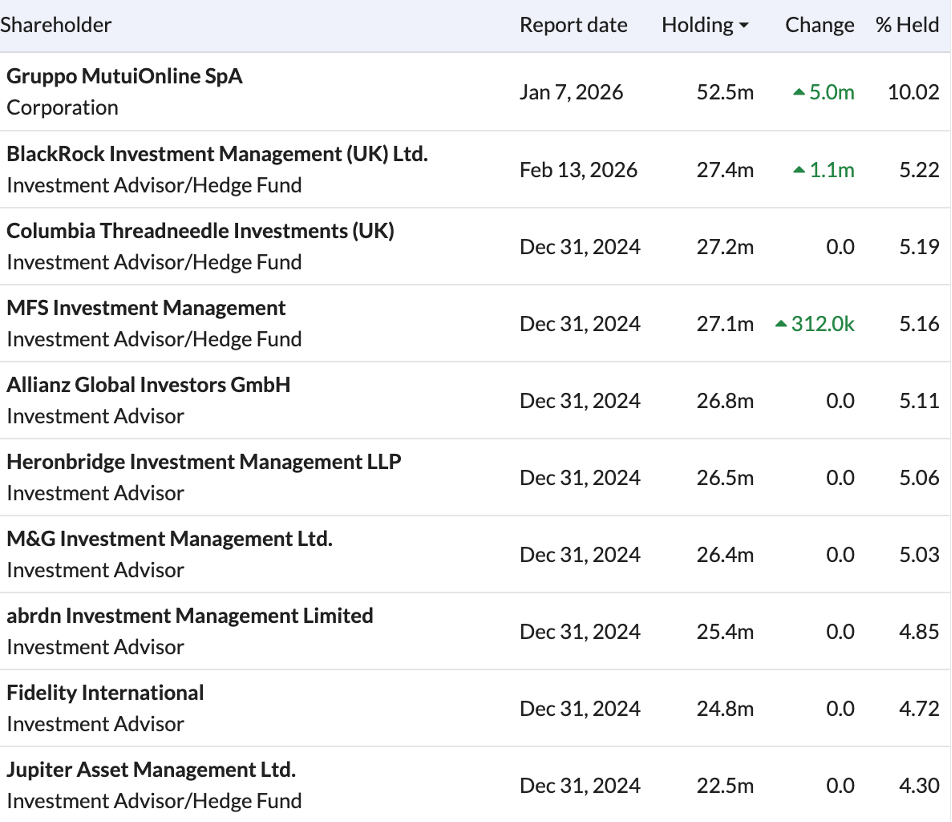
Task: Click Jupiter Asset Management Ltd.
Action: coord(151,769)
